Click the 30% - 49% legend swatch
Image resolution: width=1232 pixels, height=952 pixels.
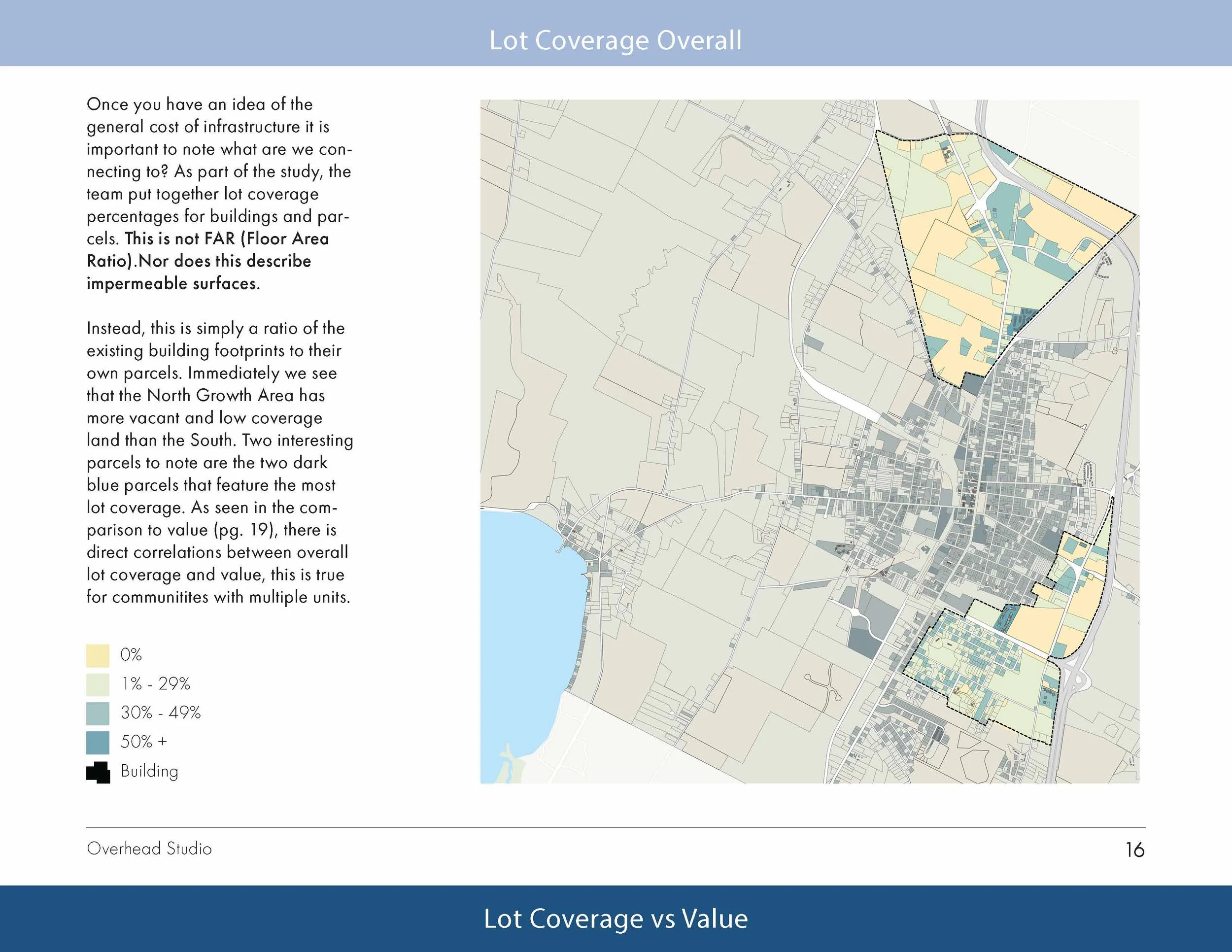[x=98, y=713]
